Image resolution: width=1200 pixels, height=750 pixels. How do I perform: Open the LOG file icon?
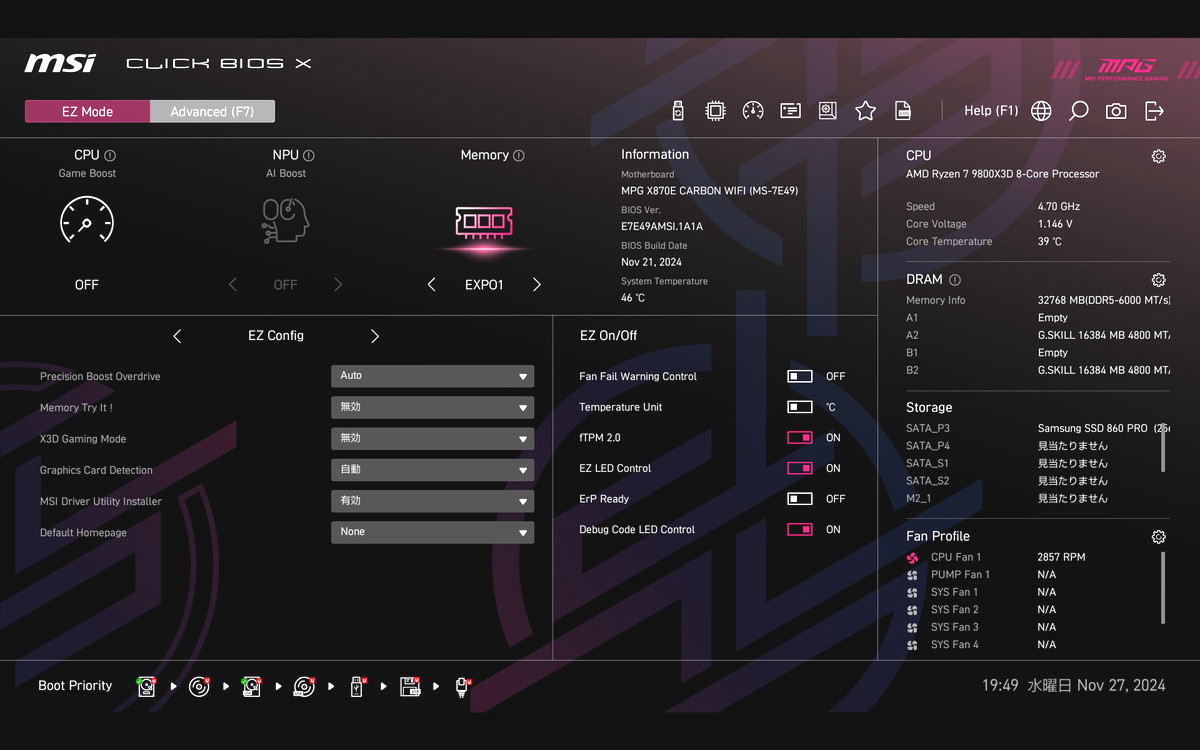point(903,111)
